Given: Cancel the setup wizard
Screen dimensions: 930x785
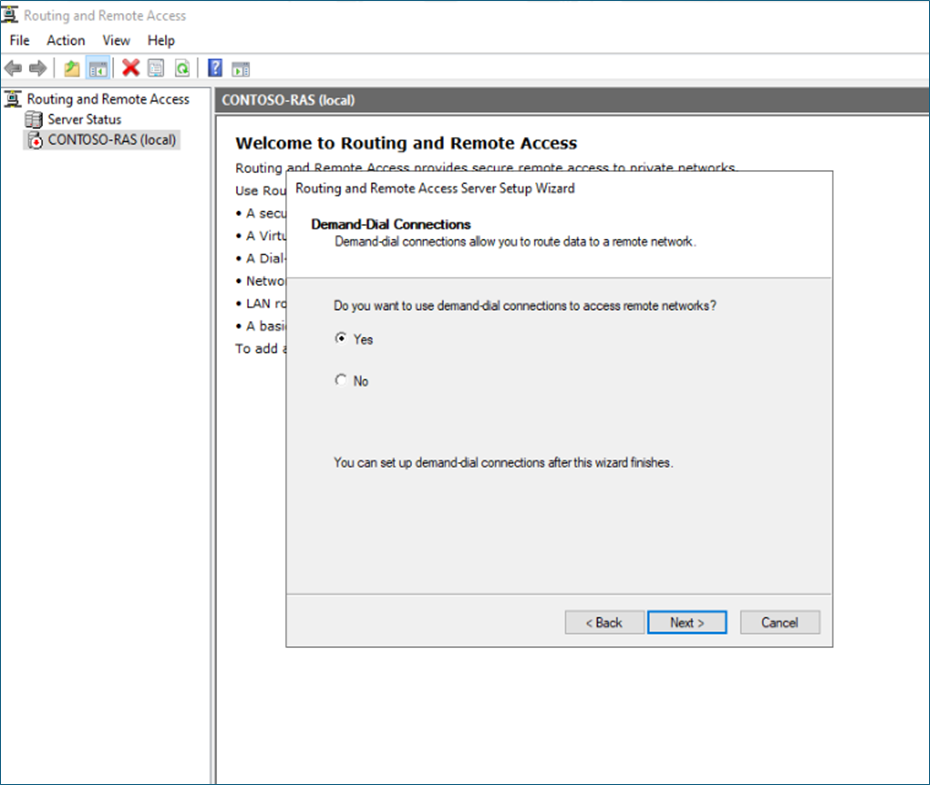Looking at the screenshot, I should pos(780,622).
